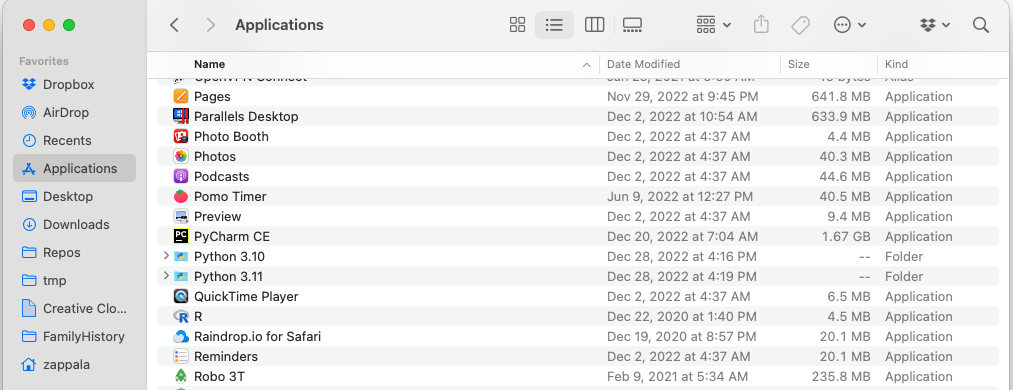Expand the Python 3.10 folder
The image size is (1013, 390).
click(x=166, y=256)
